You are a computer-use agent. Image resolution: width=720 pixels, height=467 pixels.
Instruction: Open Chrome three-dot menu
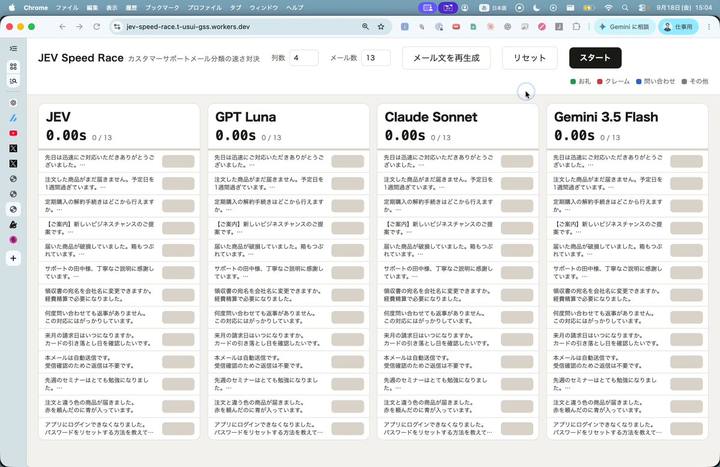[x=709, y=27]
